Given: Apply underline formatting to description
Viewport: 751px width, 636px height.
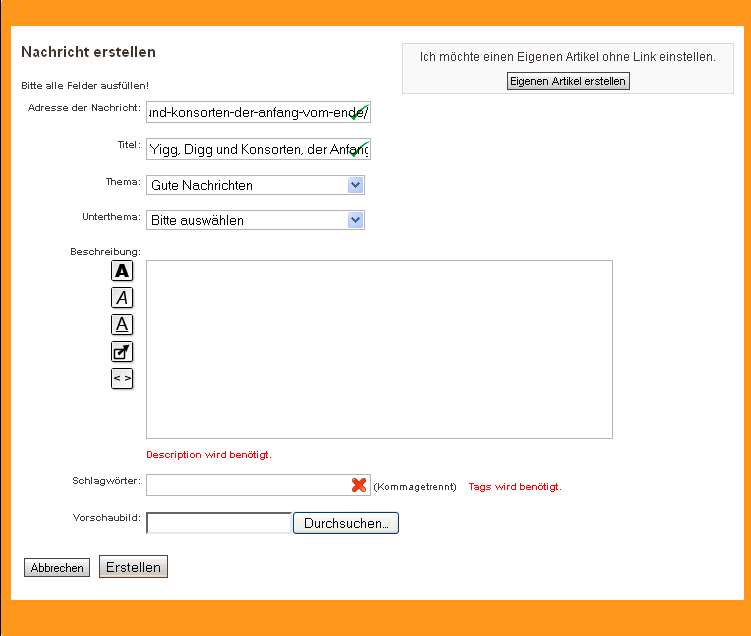Looking at the screenshot, I should (x=122, y=325).
